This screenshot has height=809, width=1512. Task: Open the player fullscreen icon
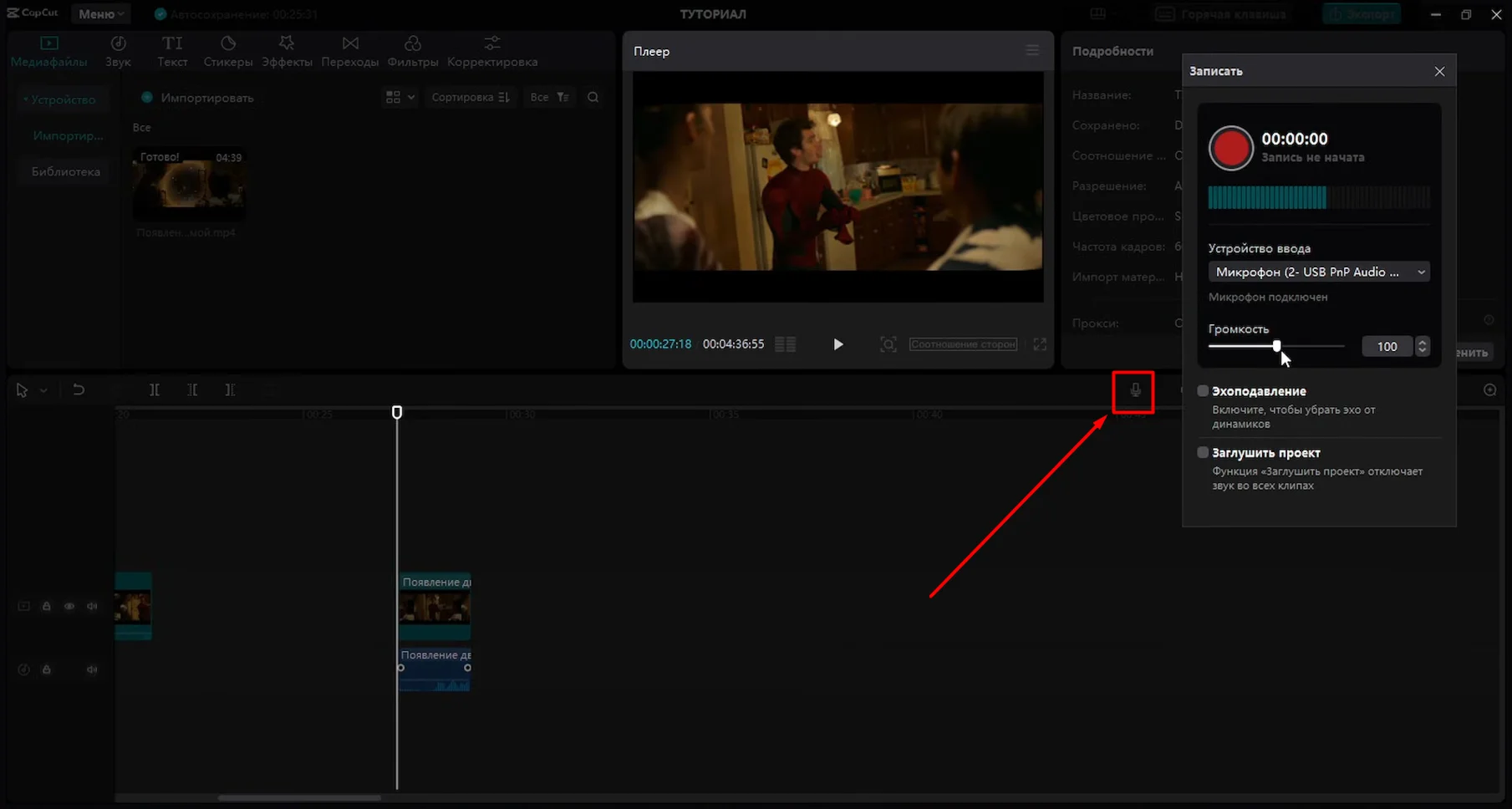point(1040,344)
